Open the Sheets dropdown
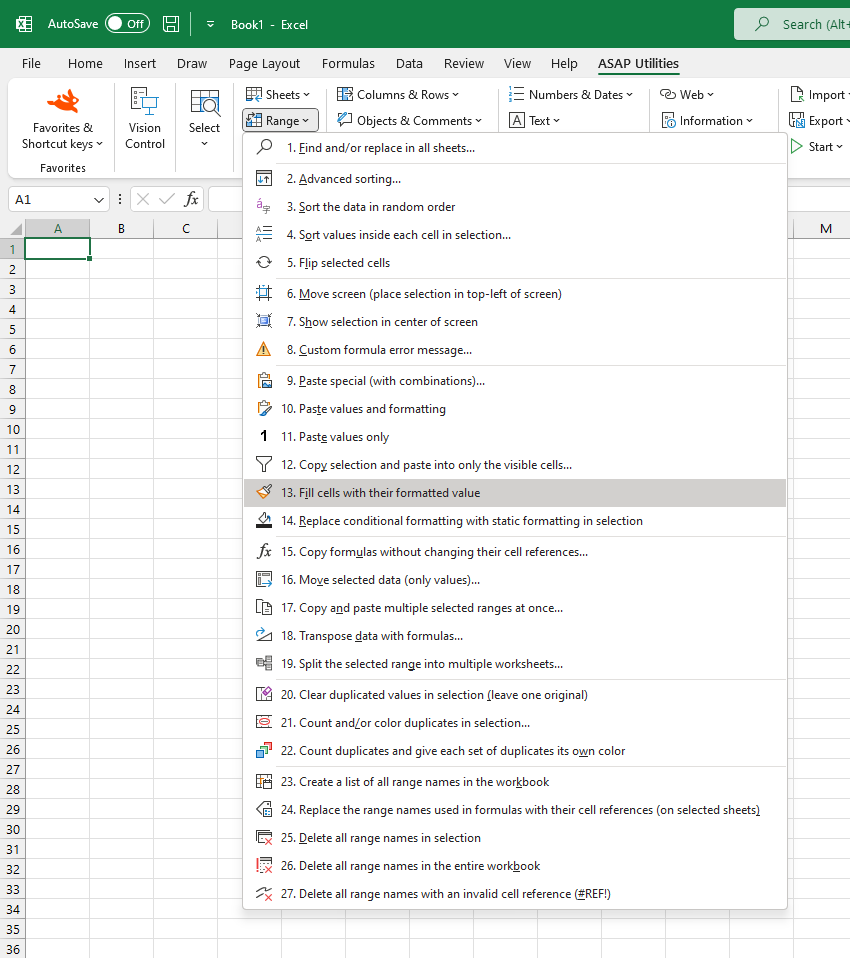The width and height of the screenshot is (850, 958). pos(278,95)
